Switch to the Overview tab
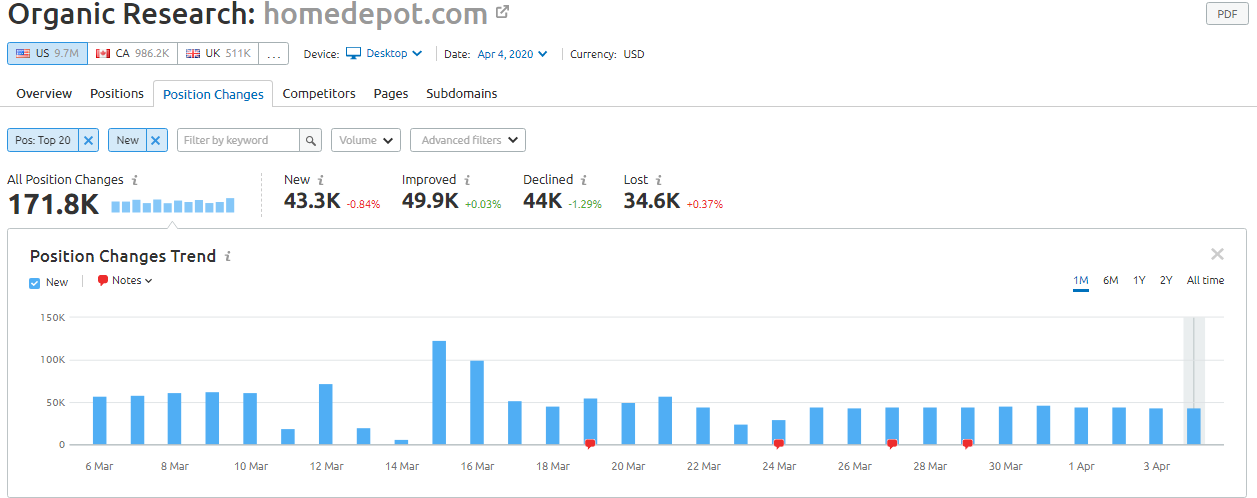The image size is (1257, 498). point(44,93)
